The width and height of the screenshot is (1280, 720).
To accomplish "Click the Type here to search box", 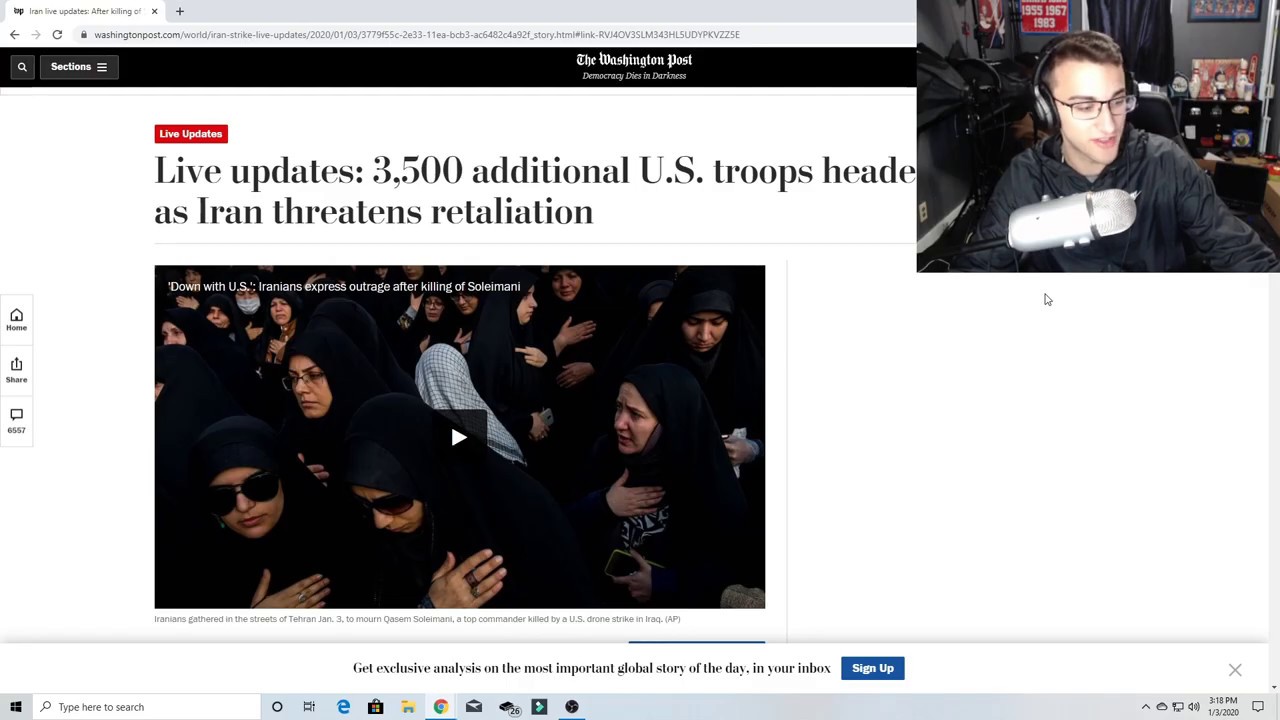I will [x=147, y=707].
